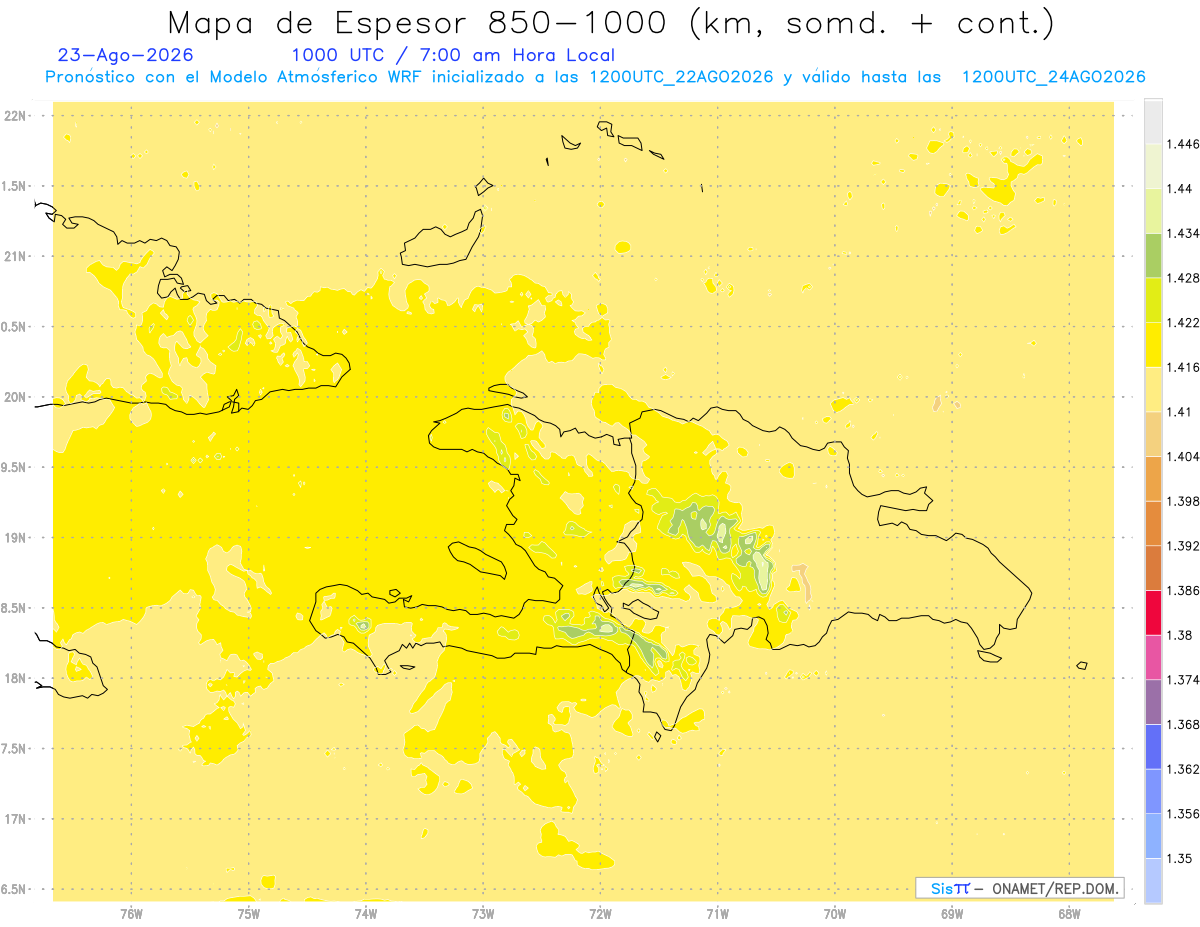This screenshot has height=927, width=1200.
Task: Click the date text '23-Ago-2026'
Action: tap(126, 56)
